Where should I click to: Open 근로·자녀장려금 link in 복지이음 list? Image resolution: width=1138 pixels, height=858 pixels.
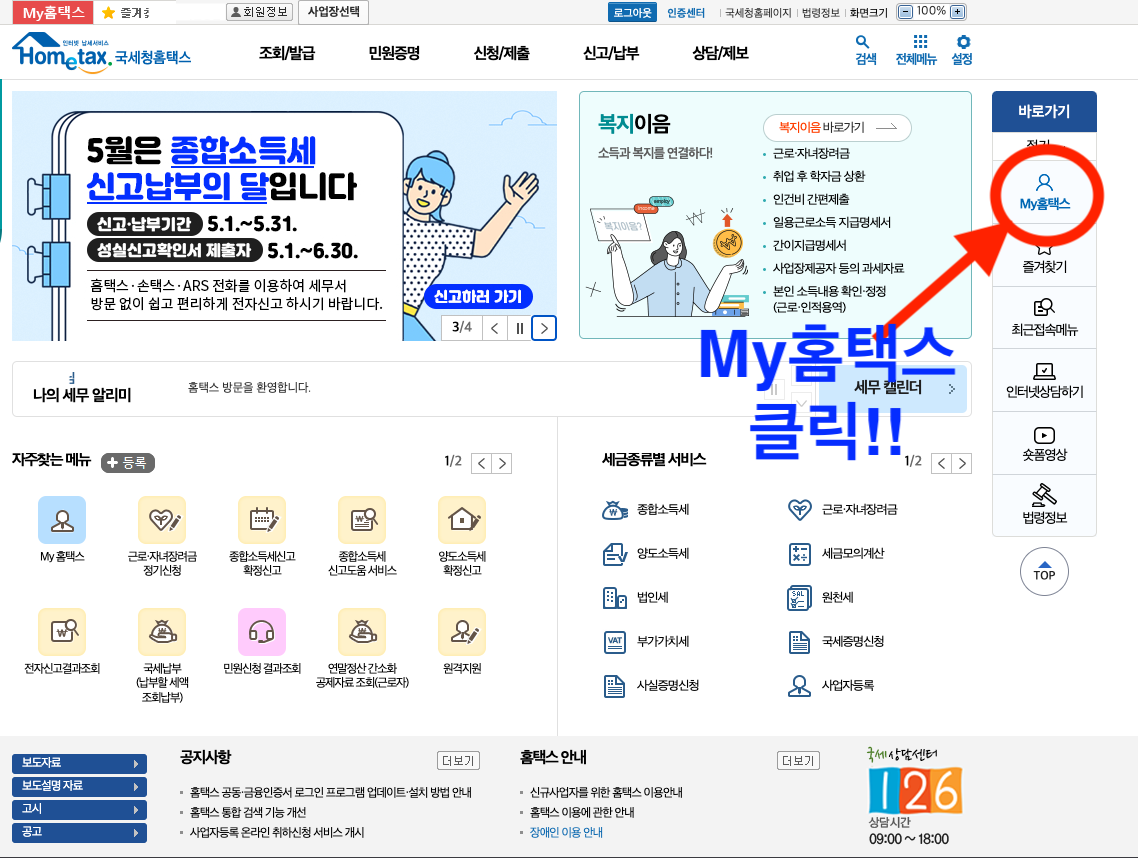coord(811,153)
